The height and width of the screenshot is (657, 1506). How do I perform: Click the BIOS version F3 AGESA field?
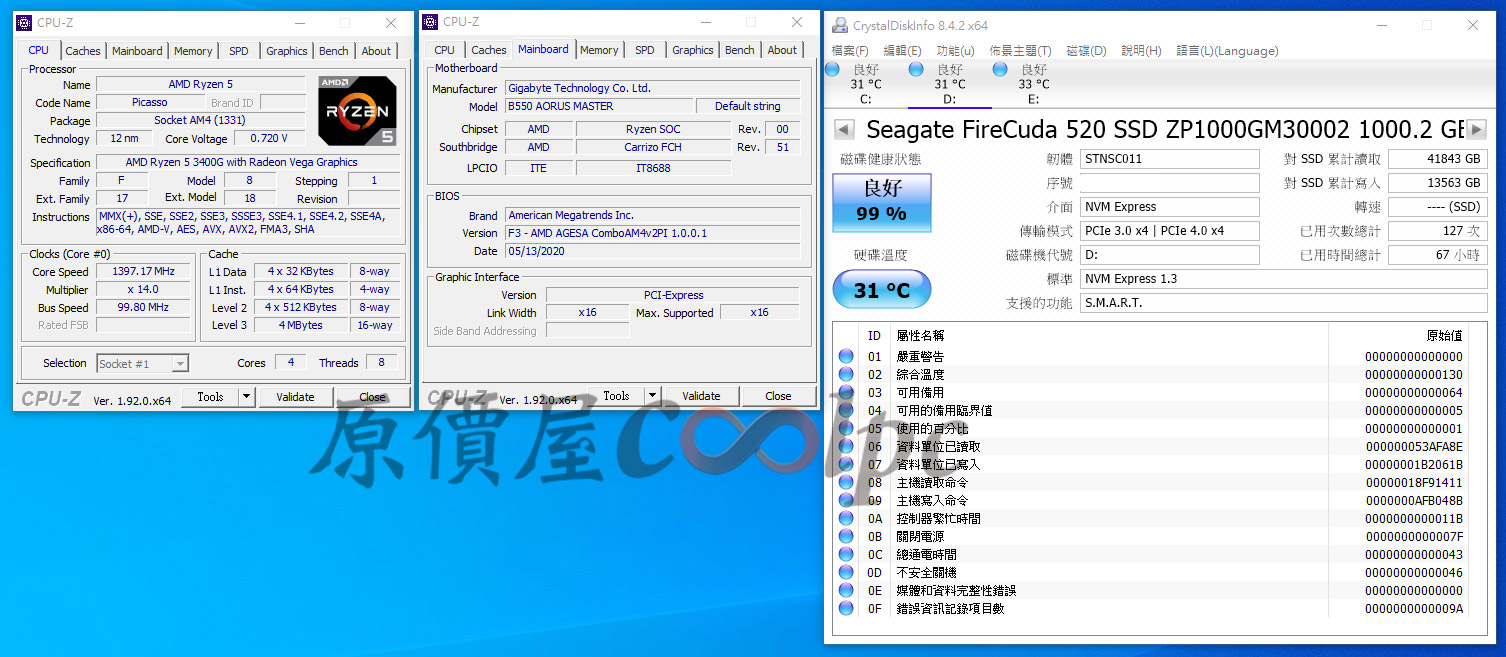tap(653, 233)
